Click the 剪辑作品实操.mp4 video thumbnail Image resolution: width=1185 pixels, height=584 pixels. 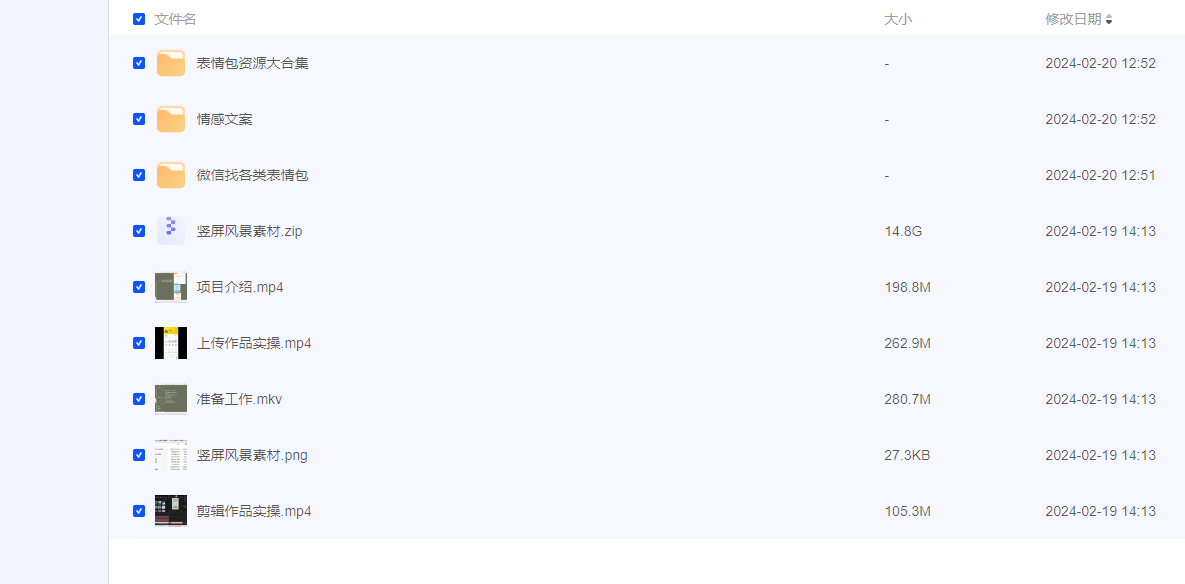[171, 511]
